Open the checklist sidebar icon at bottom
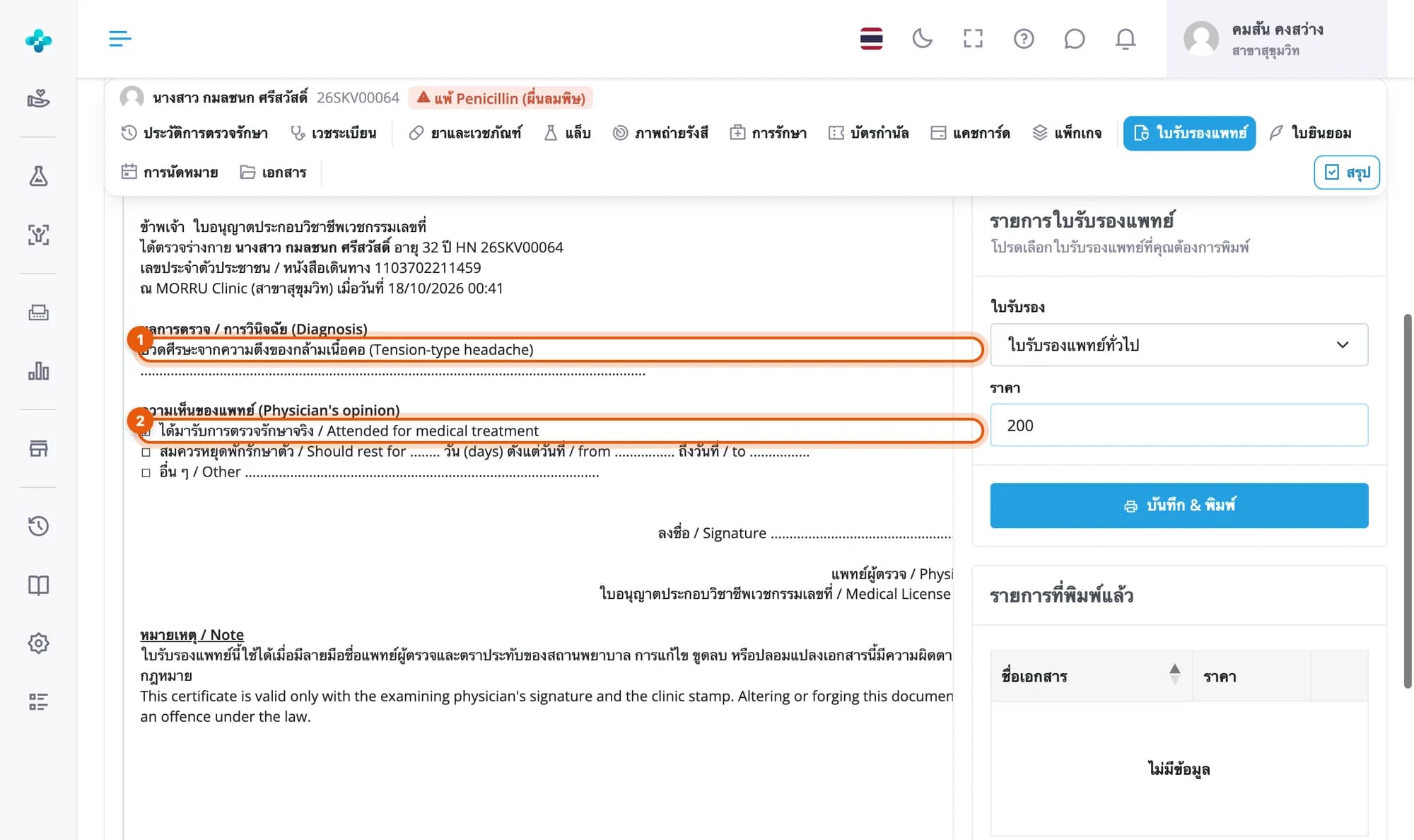The image size is (1414, 840). point(38,701)
